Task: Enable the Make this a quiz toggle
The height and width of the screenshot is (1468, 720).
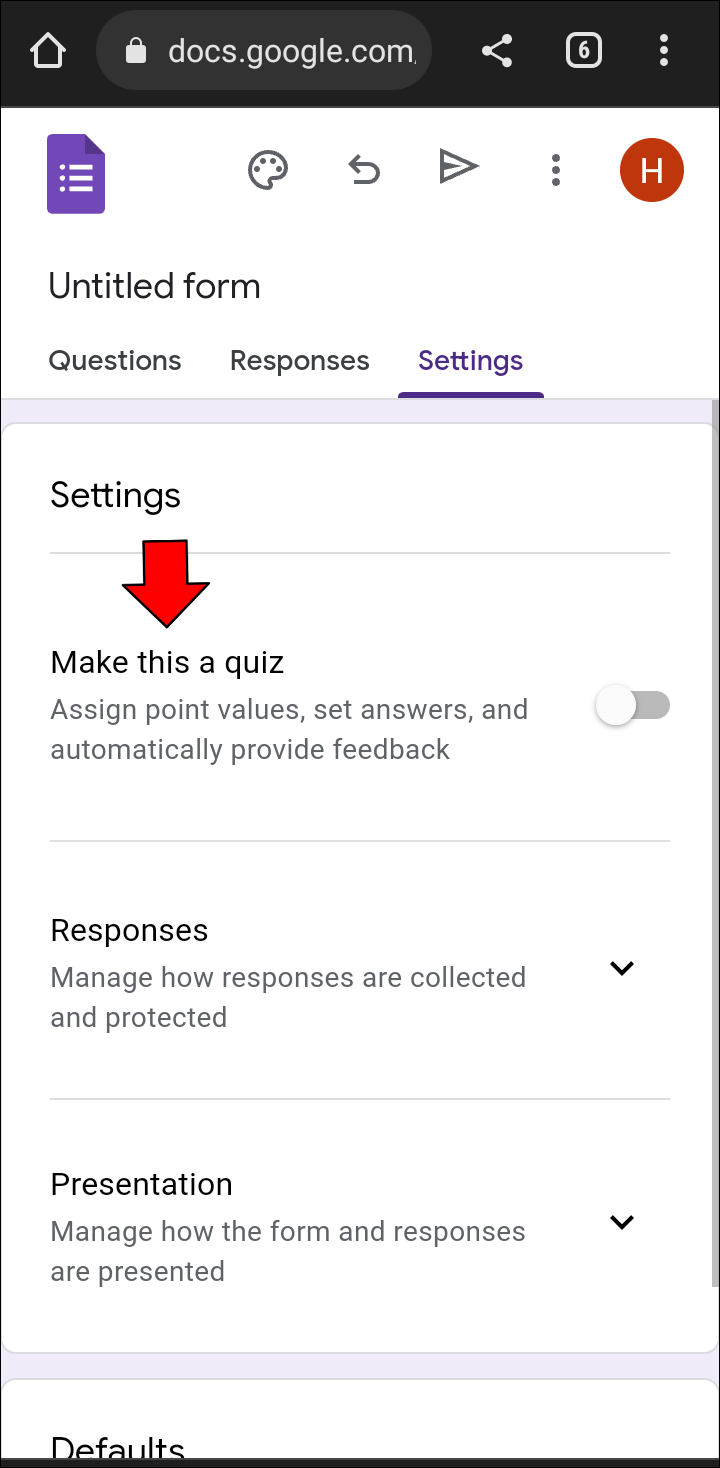Action: 632,707
